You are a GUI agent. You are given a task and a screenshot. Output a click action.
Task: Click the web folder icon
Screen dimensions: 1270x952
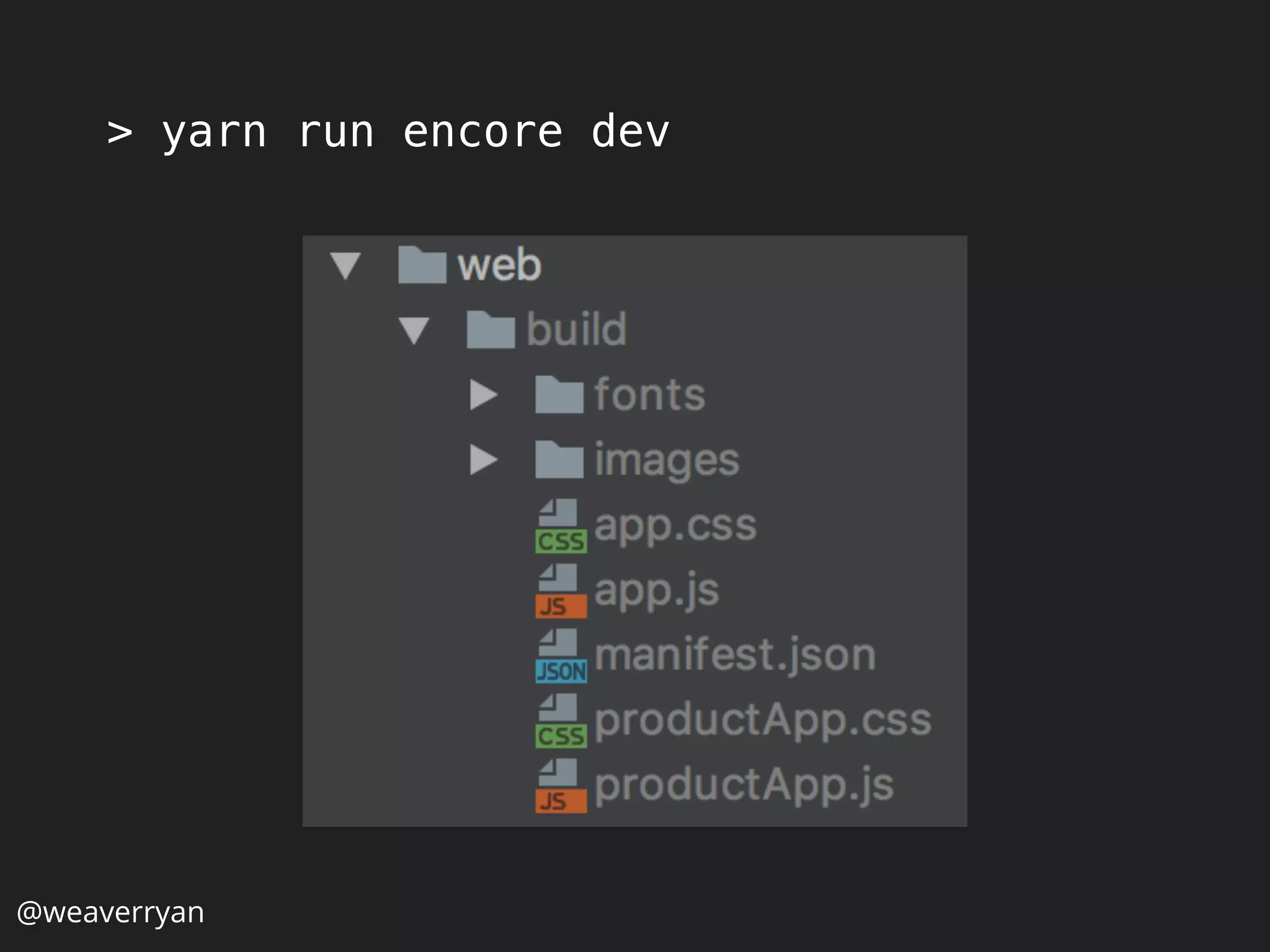tap(422, 265)
